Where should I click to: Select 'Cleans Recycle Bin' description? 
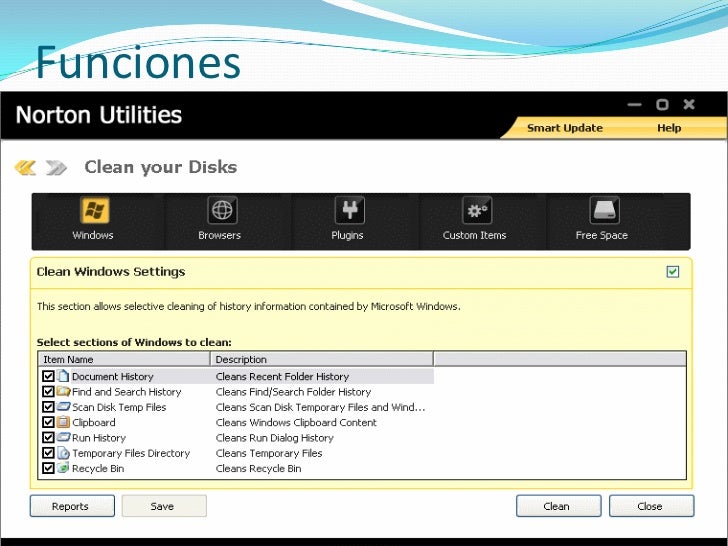[x=259, y=468]
